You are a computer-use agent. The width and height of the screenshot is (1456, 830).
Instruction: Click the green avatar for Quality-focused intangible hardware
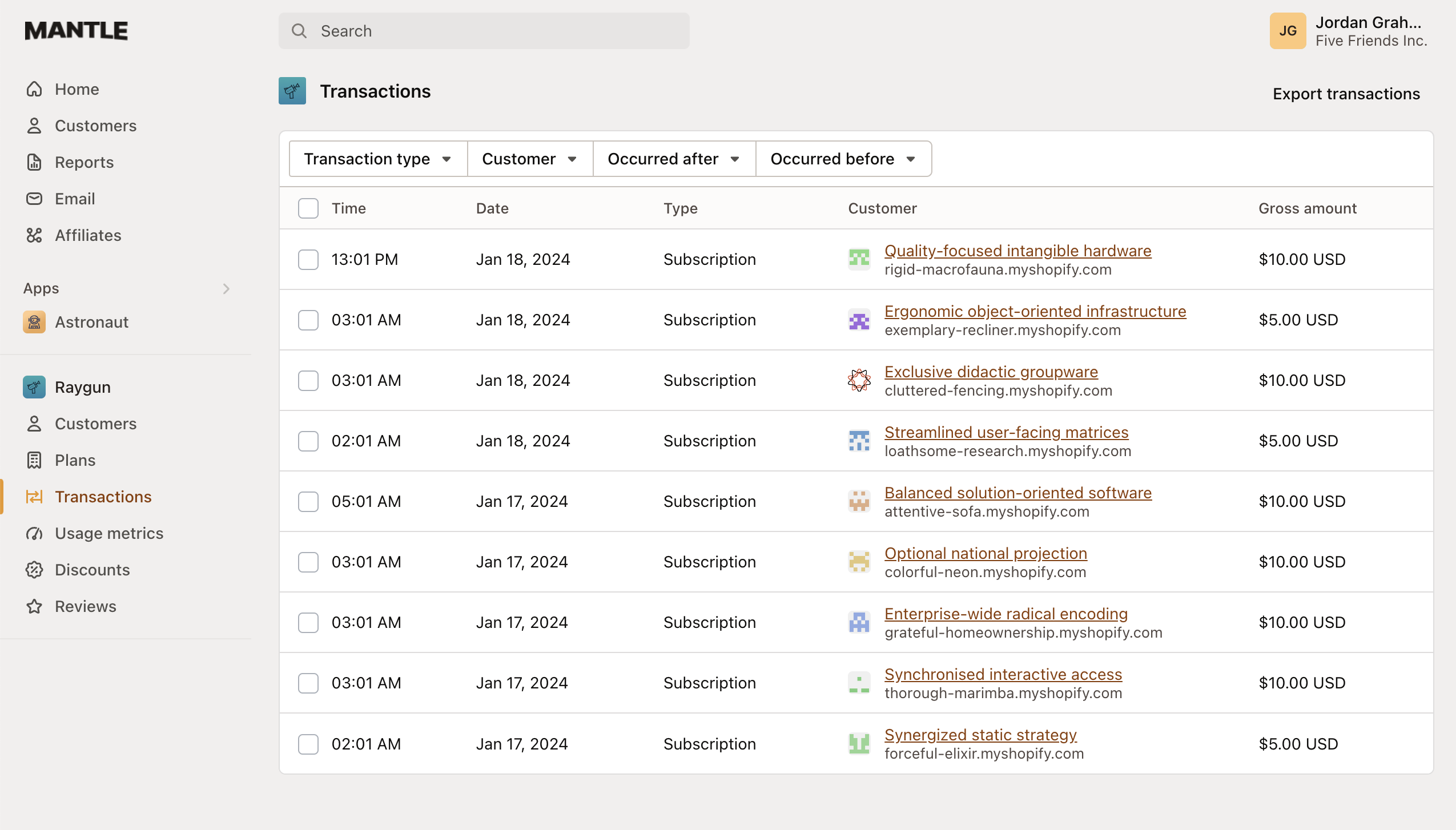(859, 259)
